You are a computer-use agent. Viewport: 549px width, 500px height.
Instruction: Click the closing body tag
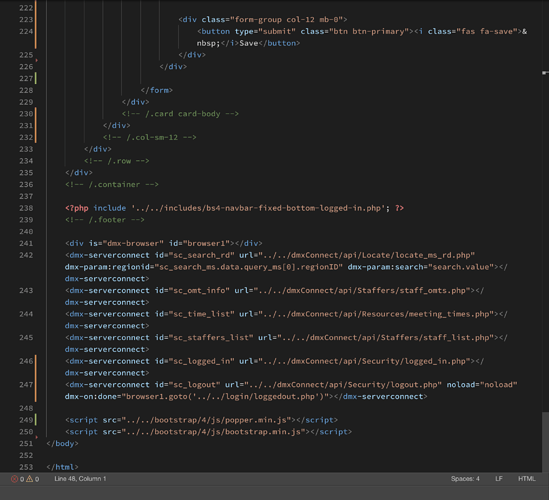point(62,444)
